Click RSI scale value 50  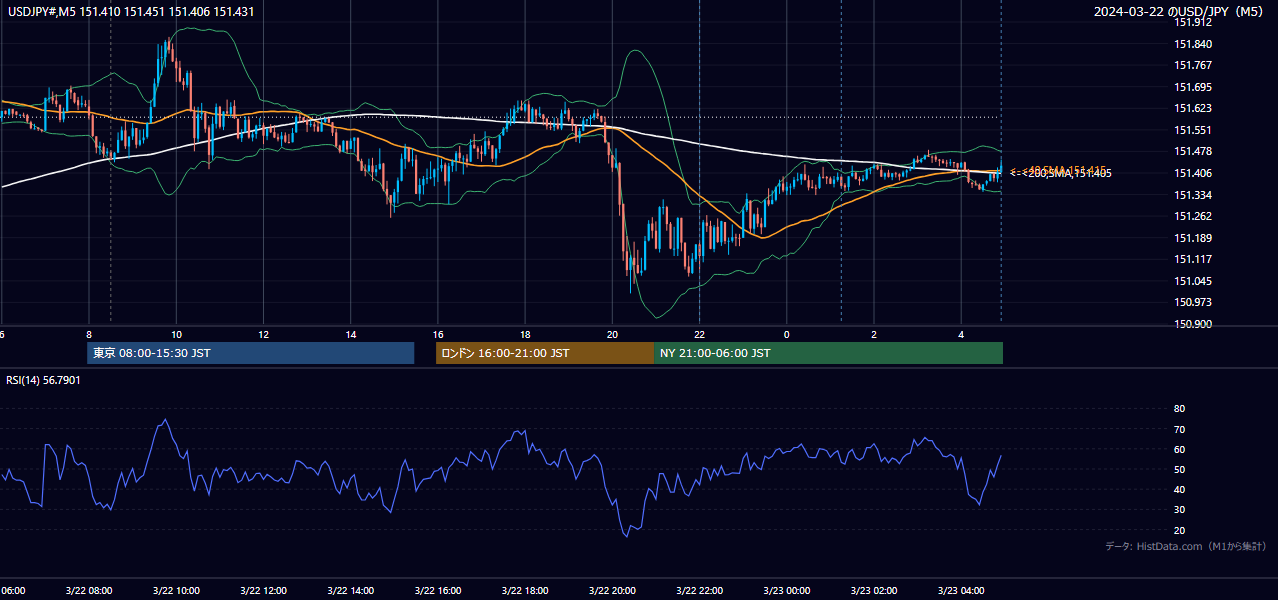pos(1179,469)
